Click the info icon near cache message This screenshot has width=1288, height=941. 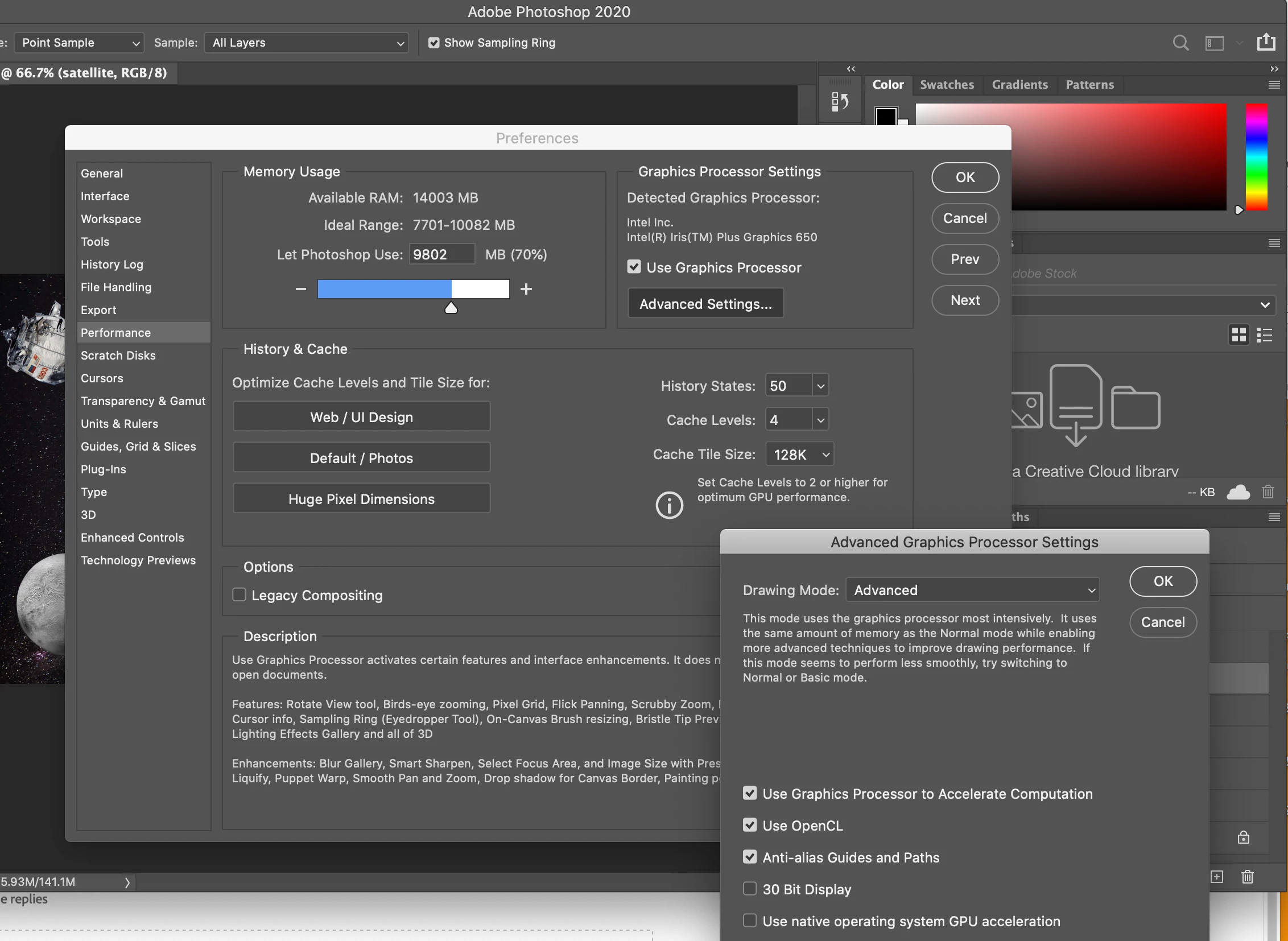669,505
